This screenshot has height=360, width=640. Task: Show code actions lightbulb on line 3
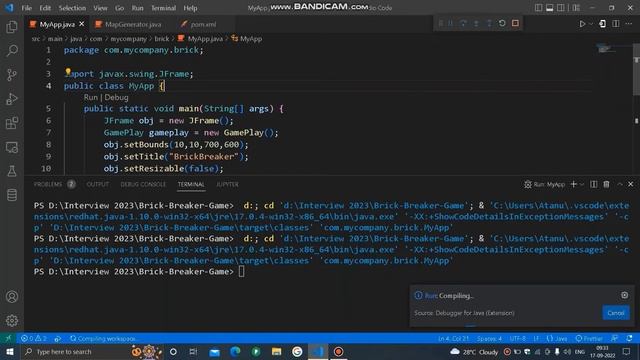[68, 72]
